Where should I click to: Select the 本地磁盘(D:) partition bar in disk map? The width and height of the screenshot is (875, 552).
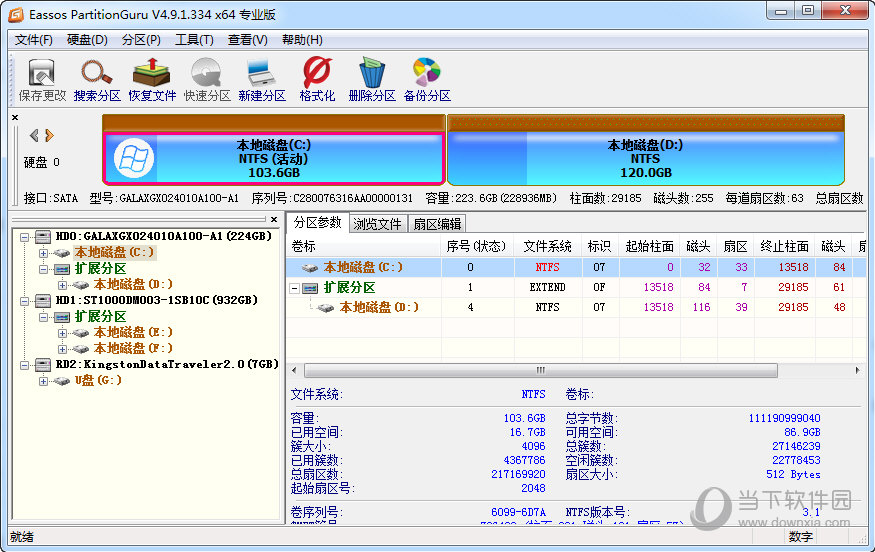coord(645,158)
